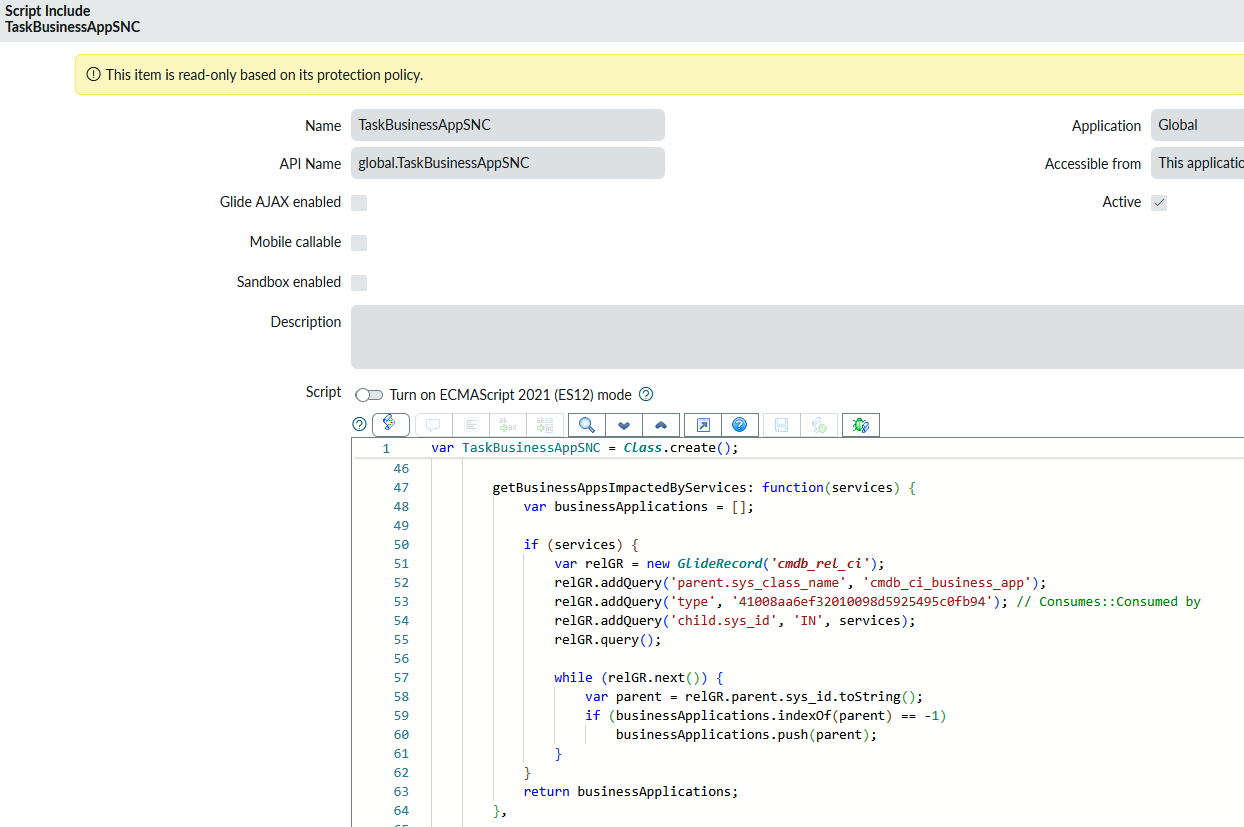Click the find previous up-arrow icon
The image size is (1244, 827).
coord(661,425)
